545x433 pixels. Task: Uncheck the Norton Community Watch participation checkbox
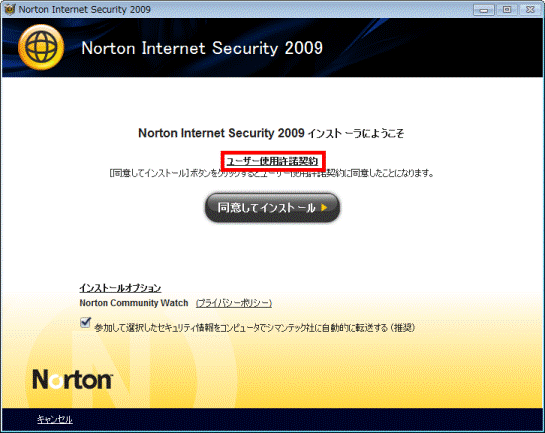pyautogui.click(x=85, y=322)
